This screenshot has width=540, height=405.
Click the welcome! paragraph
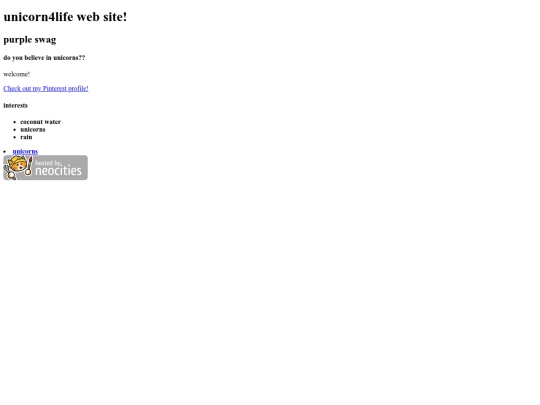(x=17, y=74)
